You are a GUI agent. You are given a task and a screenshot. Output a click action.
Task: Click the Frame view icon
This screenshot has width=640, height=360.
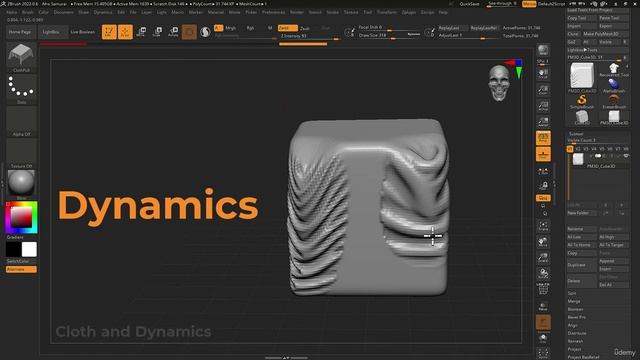(543, 226)
